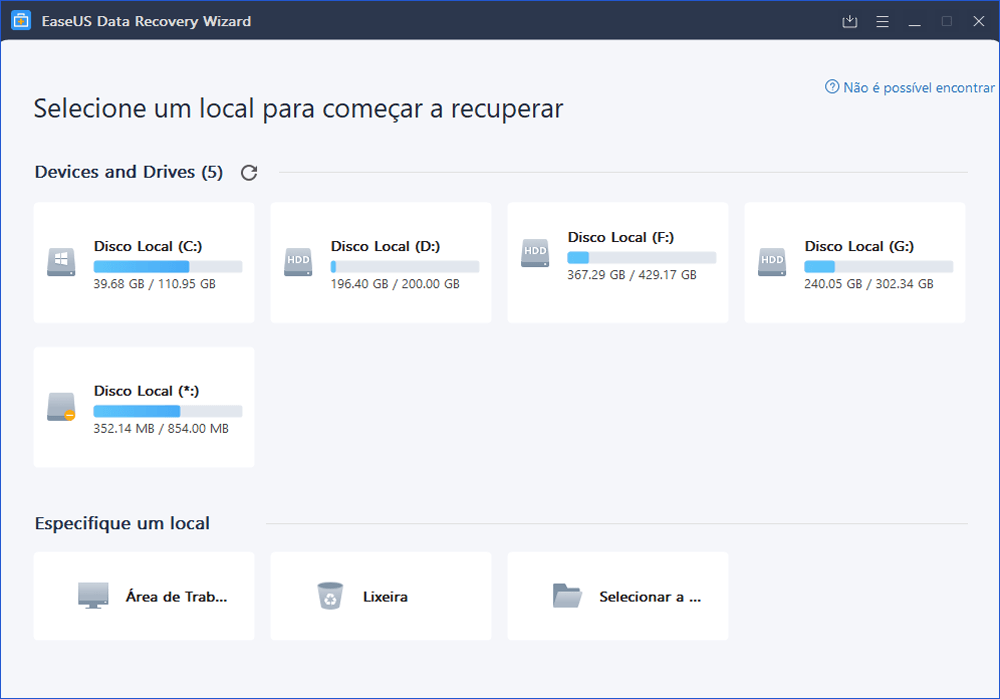Click the drive icon on Disco Local (C:)

coord(60,260)
